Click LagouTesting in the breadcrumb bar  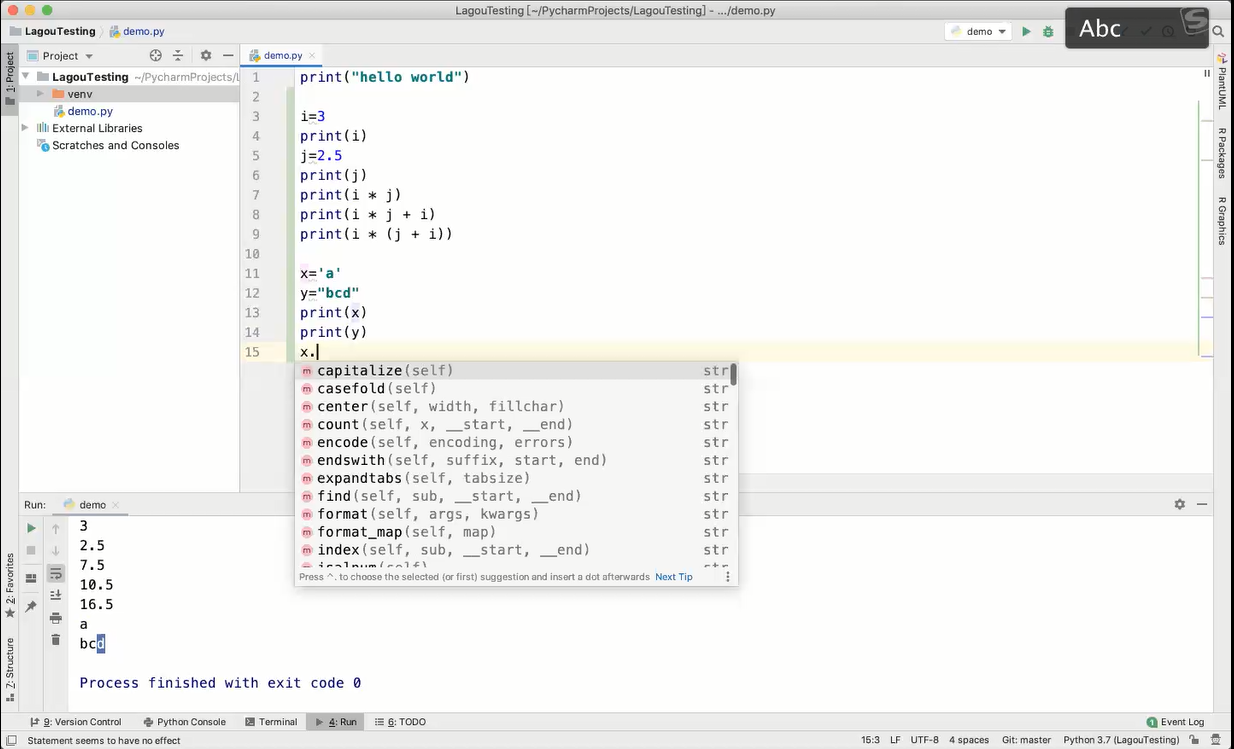[x=60, y=31]
